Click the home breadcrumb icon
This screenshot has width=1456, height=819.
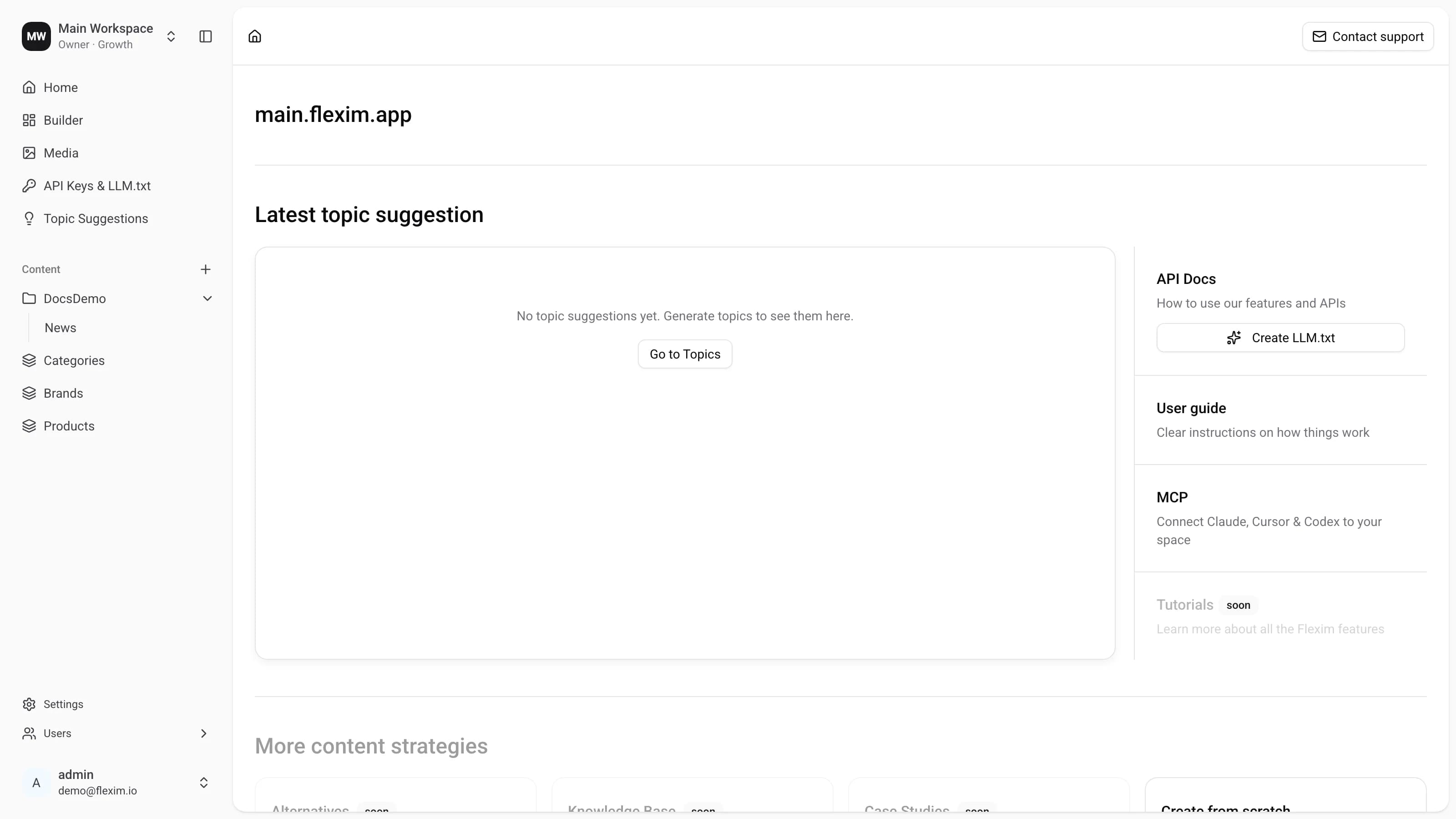(255, 37)
